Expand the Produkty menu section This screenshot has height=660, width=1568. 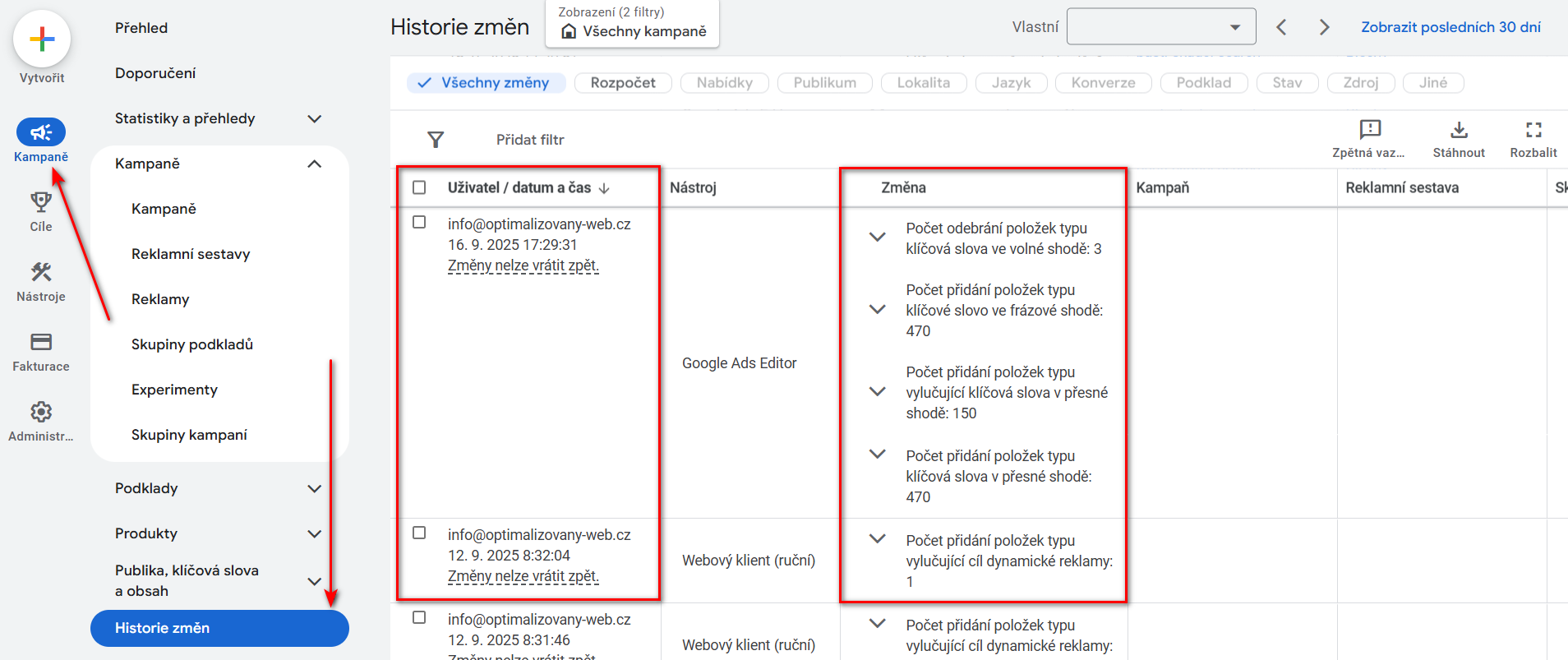coord(314,533)
